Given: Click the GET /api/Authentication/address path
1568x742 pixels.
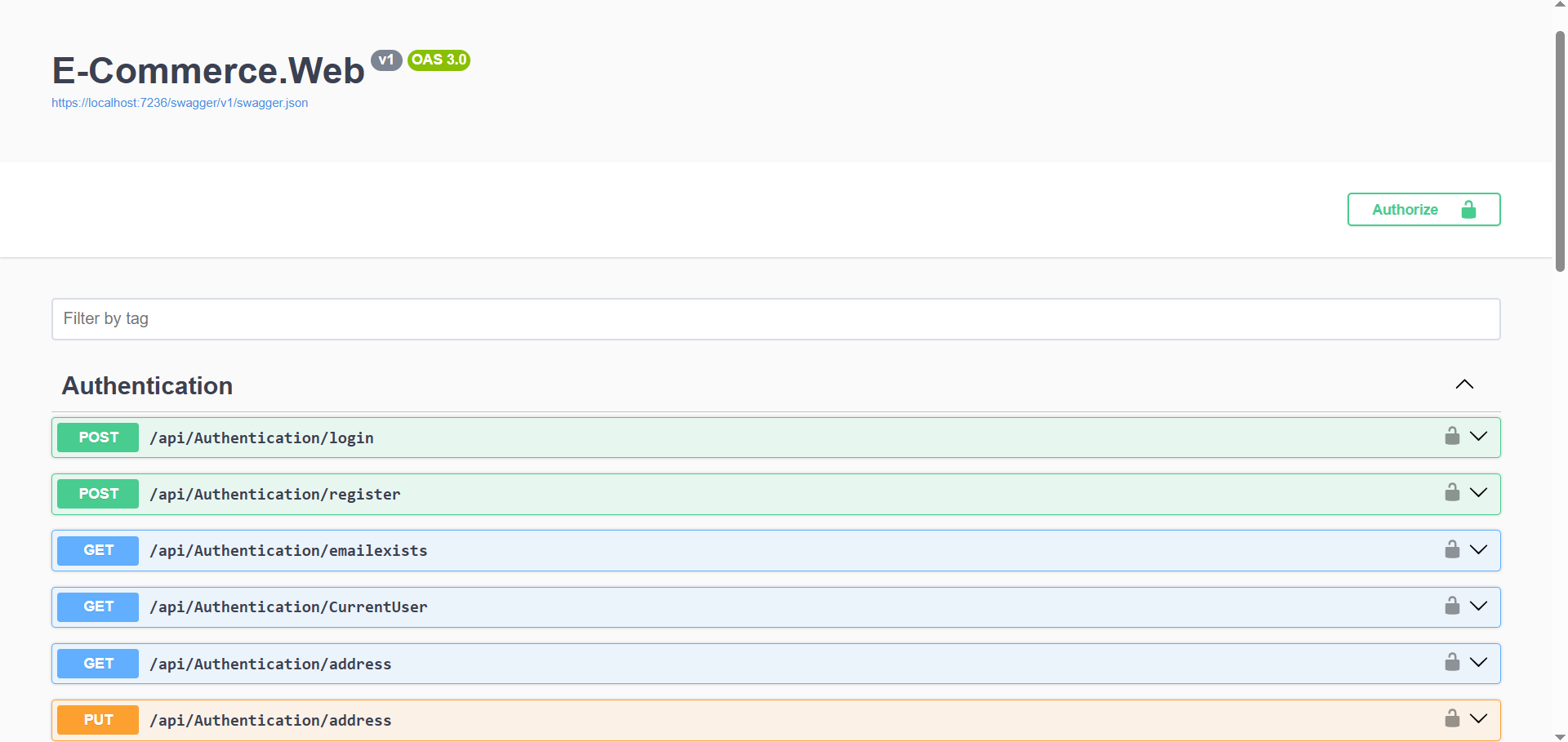Looking at the screenshot, I should point(270,664).
